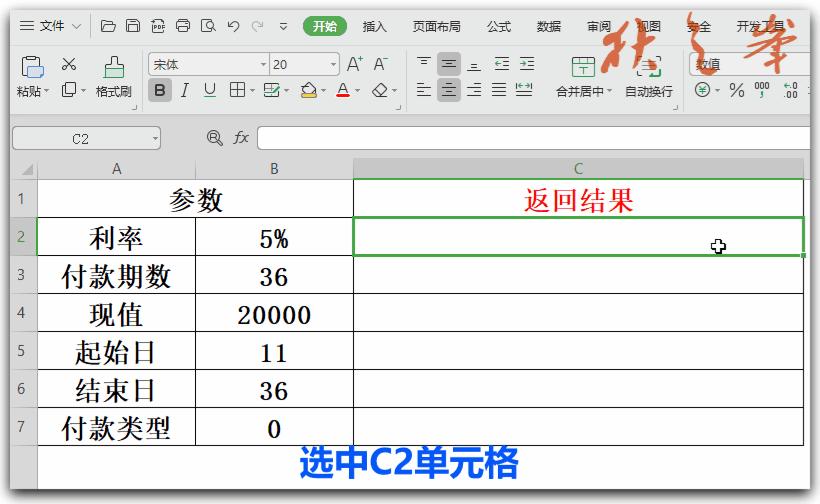Viewport: 820px width, 504px height.
Task: Open the 公式 tab
Action: tap(498, 26)
